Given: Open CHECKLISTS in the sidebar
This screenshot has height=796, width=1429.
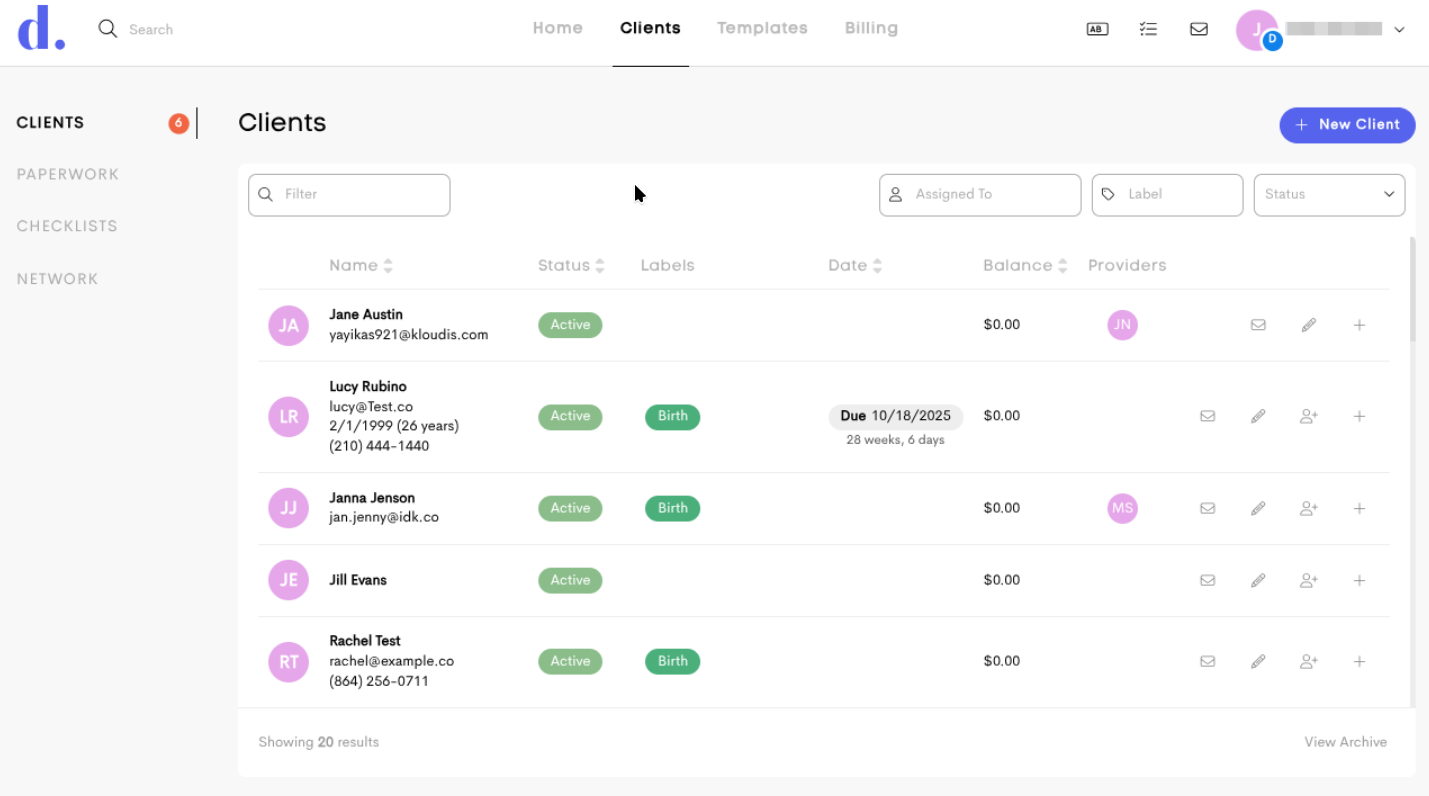Looking at the screenshot, I should [67, 227].
